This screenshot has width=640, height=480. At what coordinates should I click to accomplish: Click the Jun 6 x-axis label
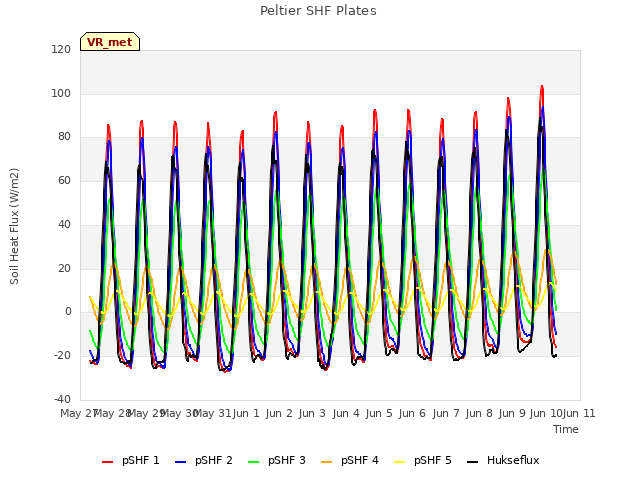pos(412,413)
